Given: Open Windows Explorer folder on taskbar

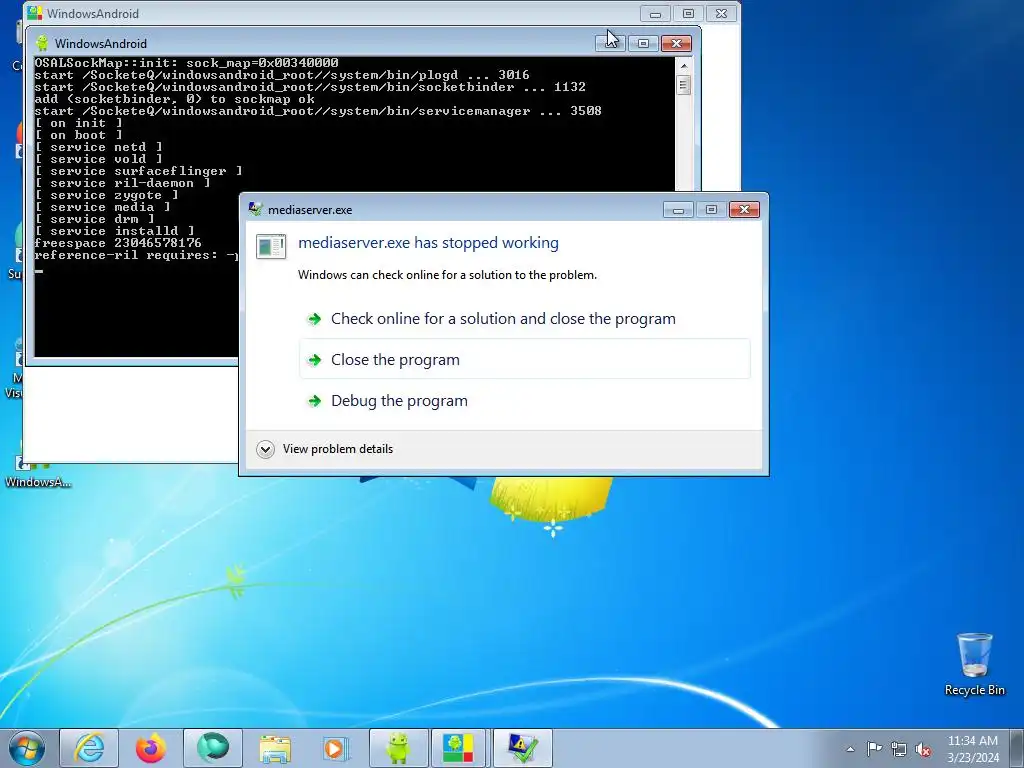Looking at the screenshot, I should (275, 748).
